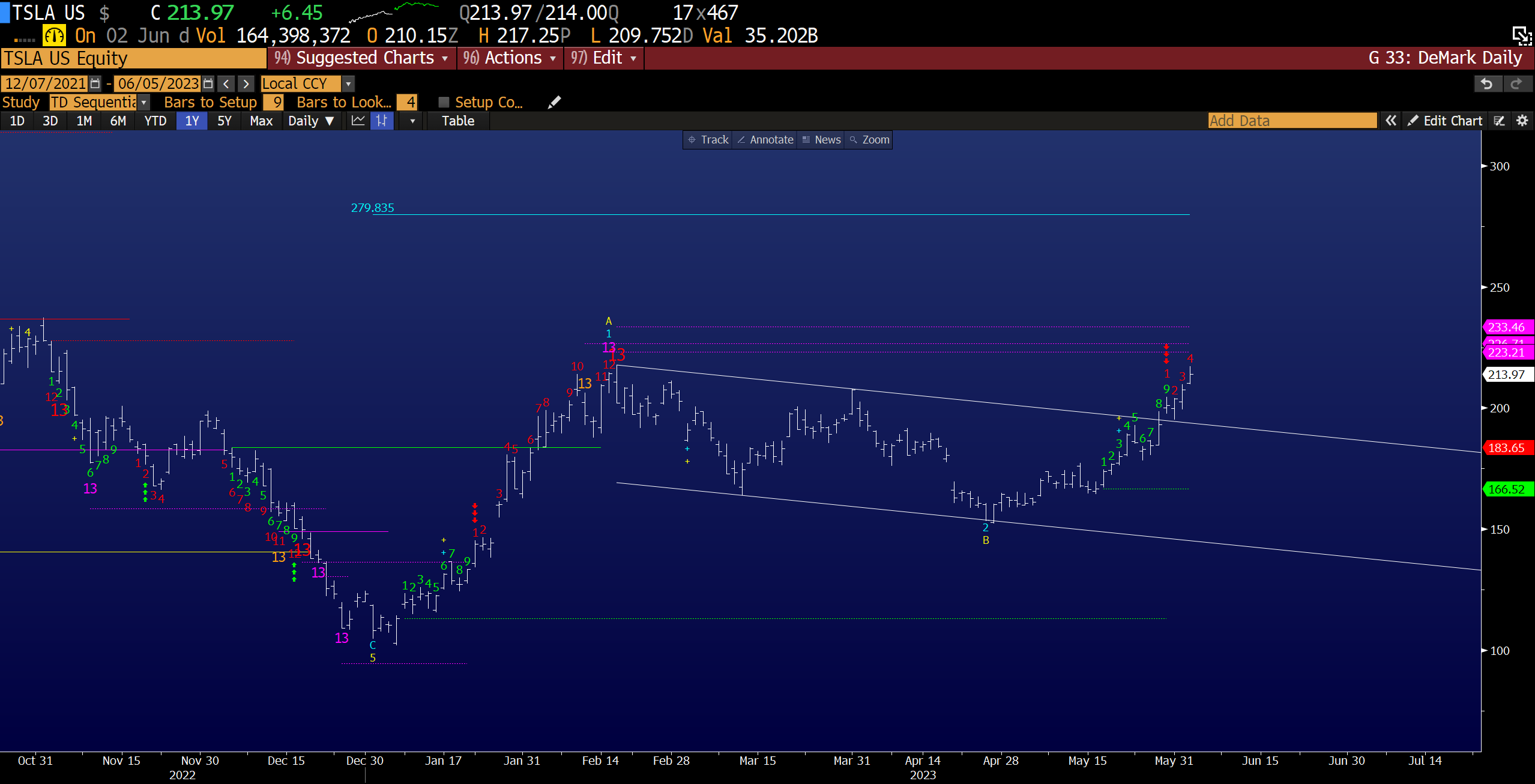Undo last chart change

pyautogui.click(x=1488, y=83)
